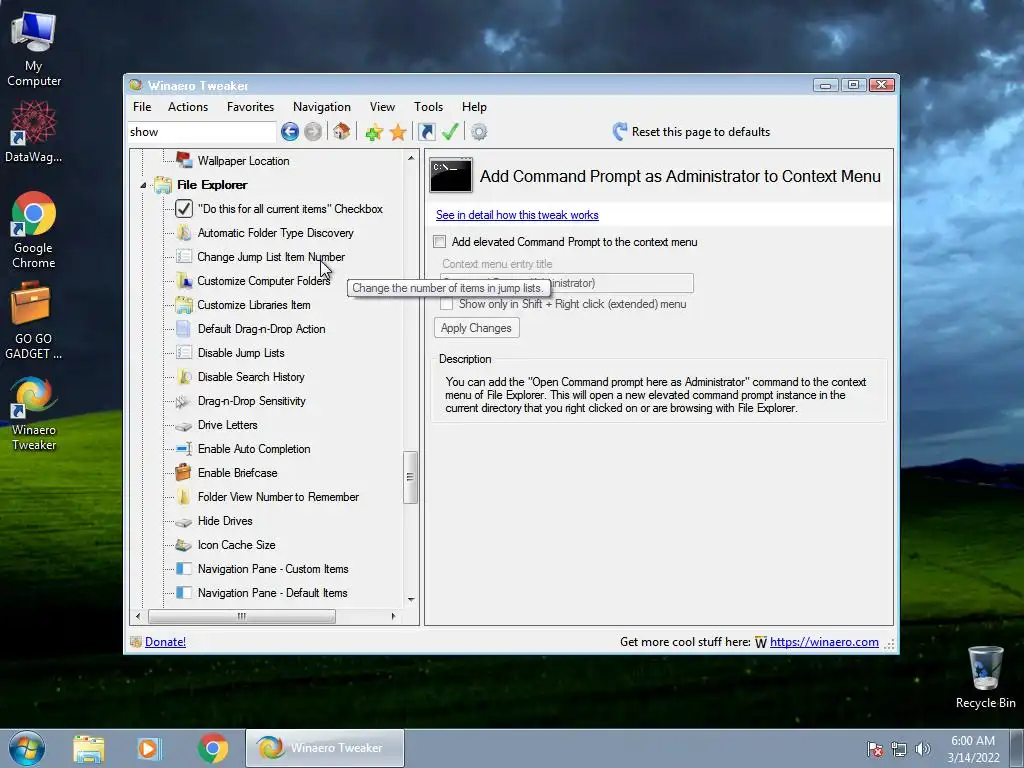
Task: Click the Back navigation arrow icon
Action: point(290,132)
